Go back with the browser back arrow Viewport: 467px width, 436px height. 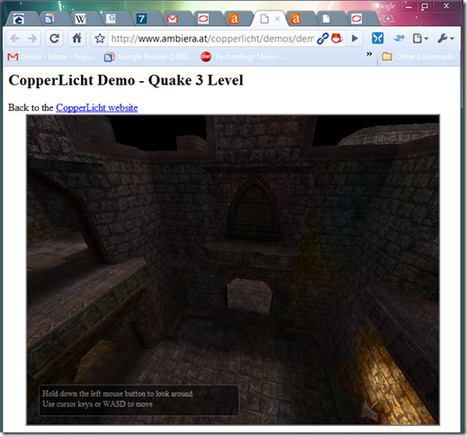(15, 39)
